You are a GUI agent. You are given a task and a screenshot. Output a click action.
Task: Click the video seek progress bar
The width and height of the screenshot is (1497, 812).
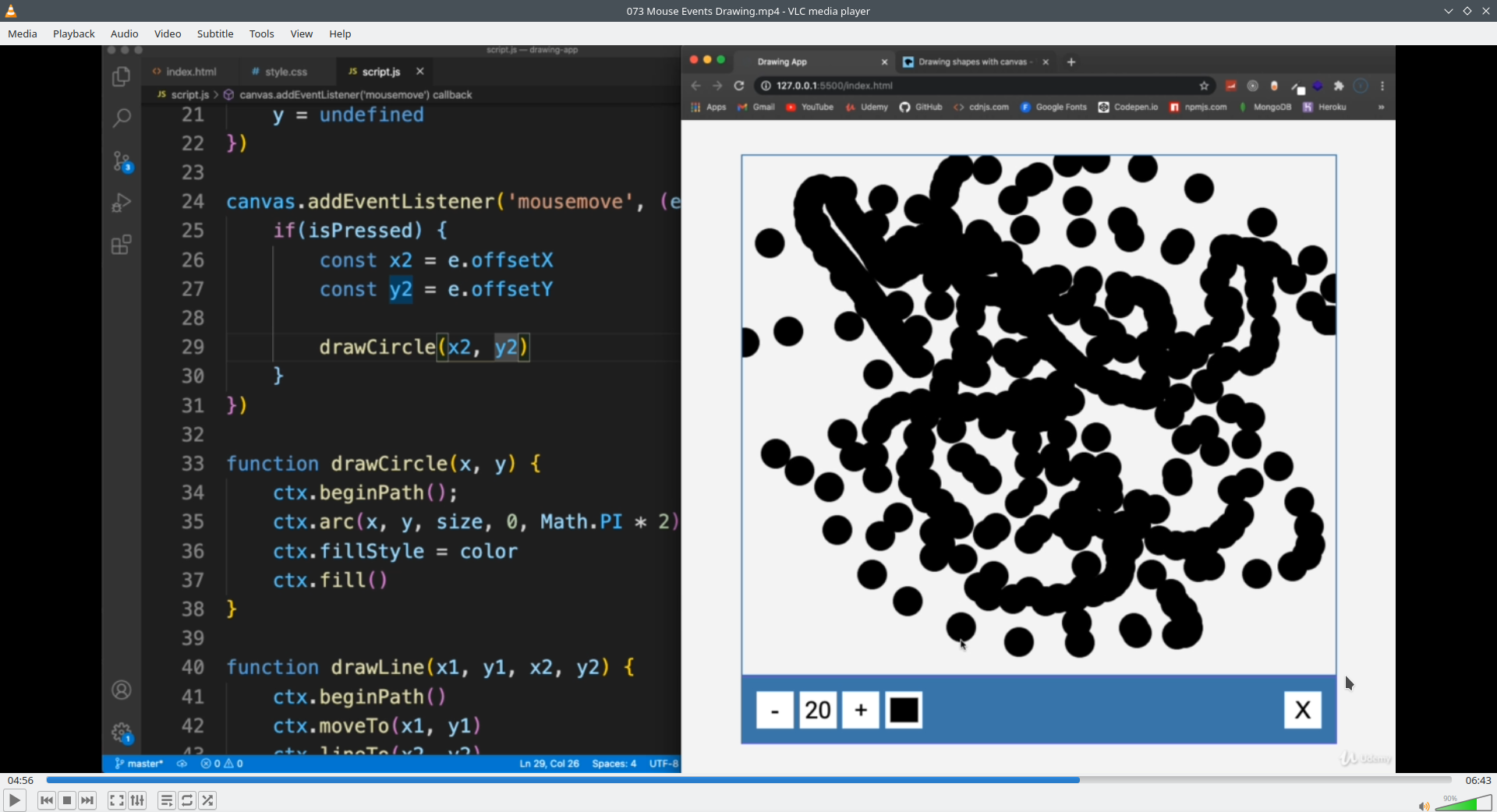point(748,780)
